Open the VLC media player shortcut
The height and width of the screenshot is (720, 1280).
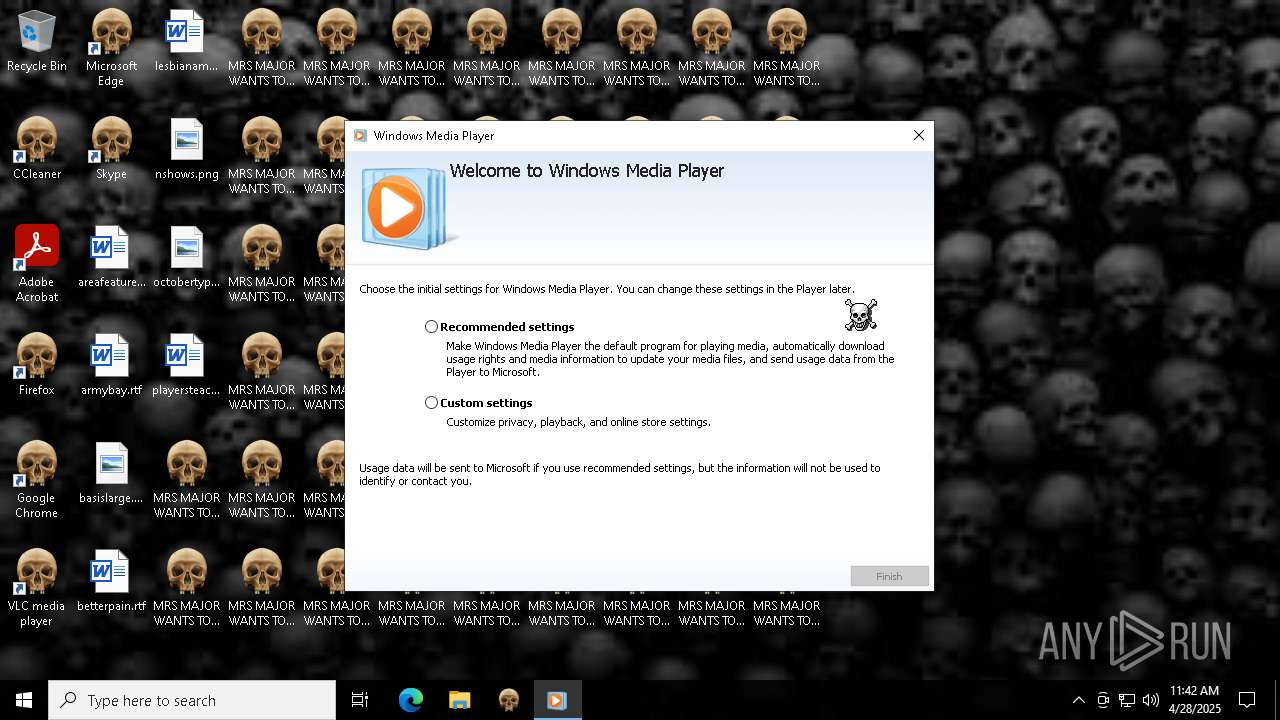tap(37, 588)
